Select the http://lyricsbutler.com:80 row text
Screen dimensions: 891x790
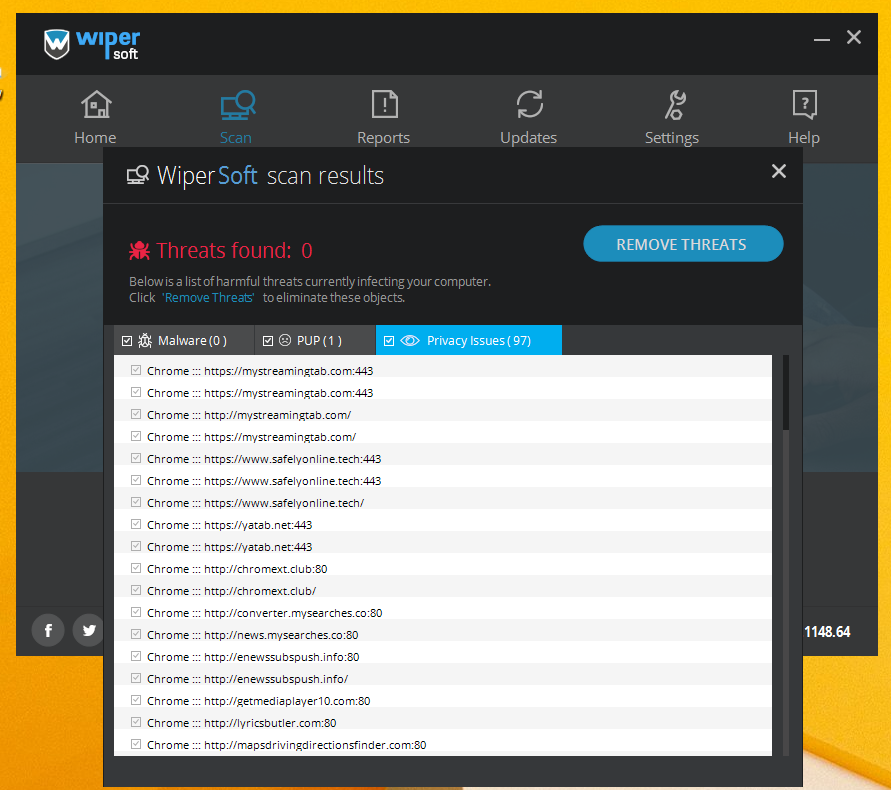(242, 723)
